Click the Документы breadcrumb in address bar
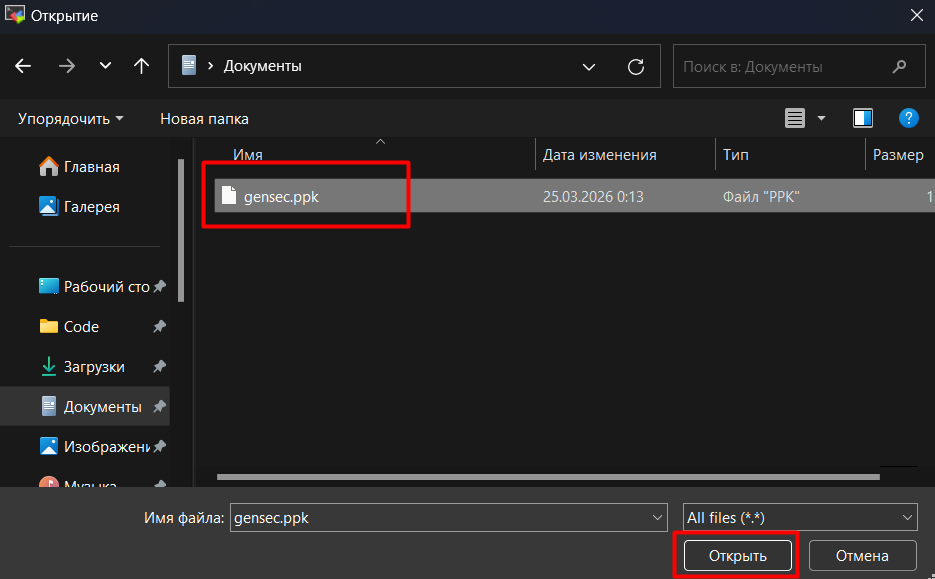 262,66
